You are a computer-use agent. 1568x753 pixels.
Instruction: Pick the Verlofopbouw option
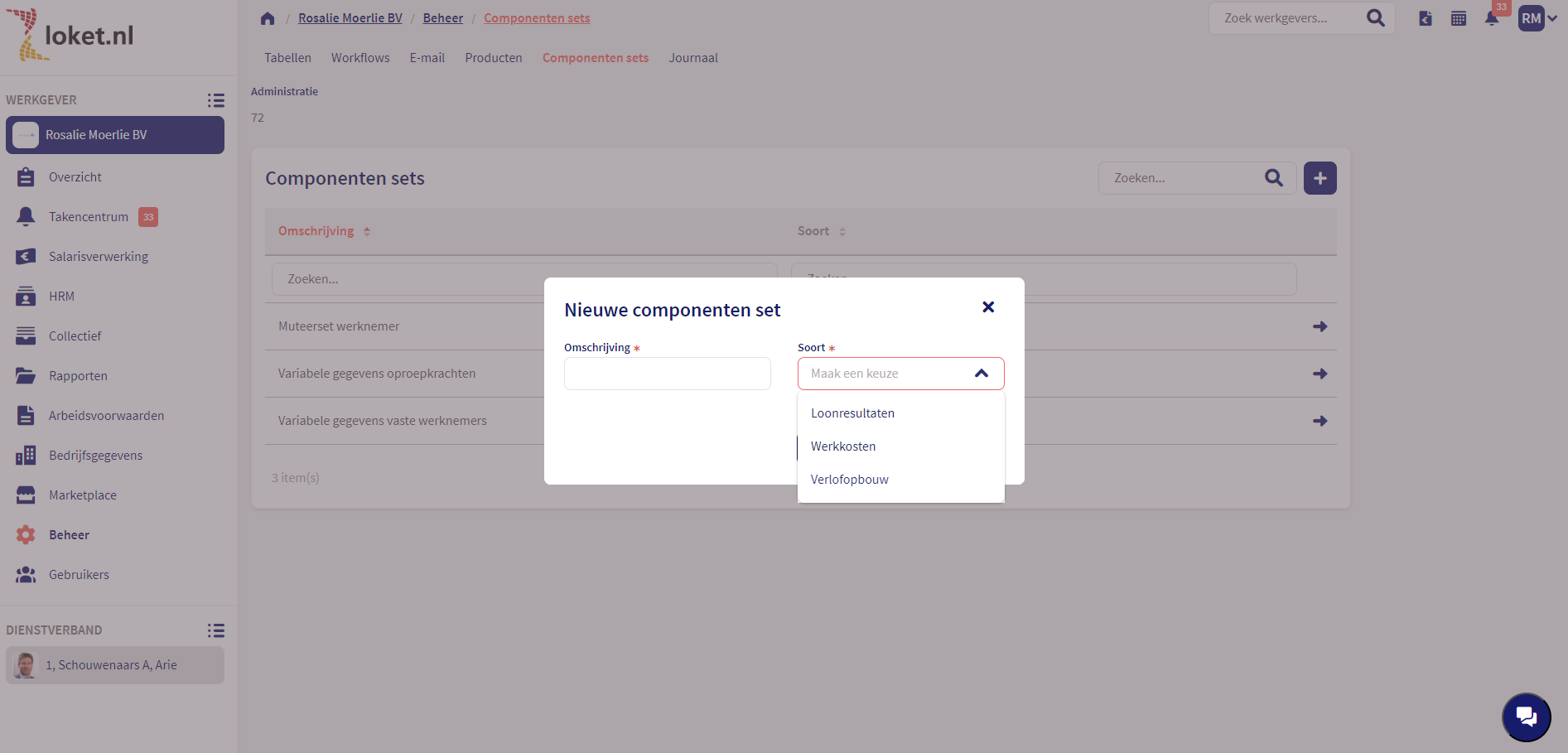[x=849, y=480]
